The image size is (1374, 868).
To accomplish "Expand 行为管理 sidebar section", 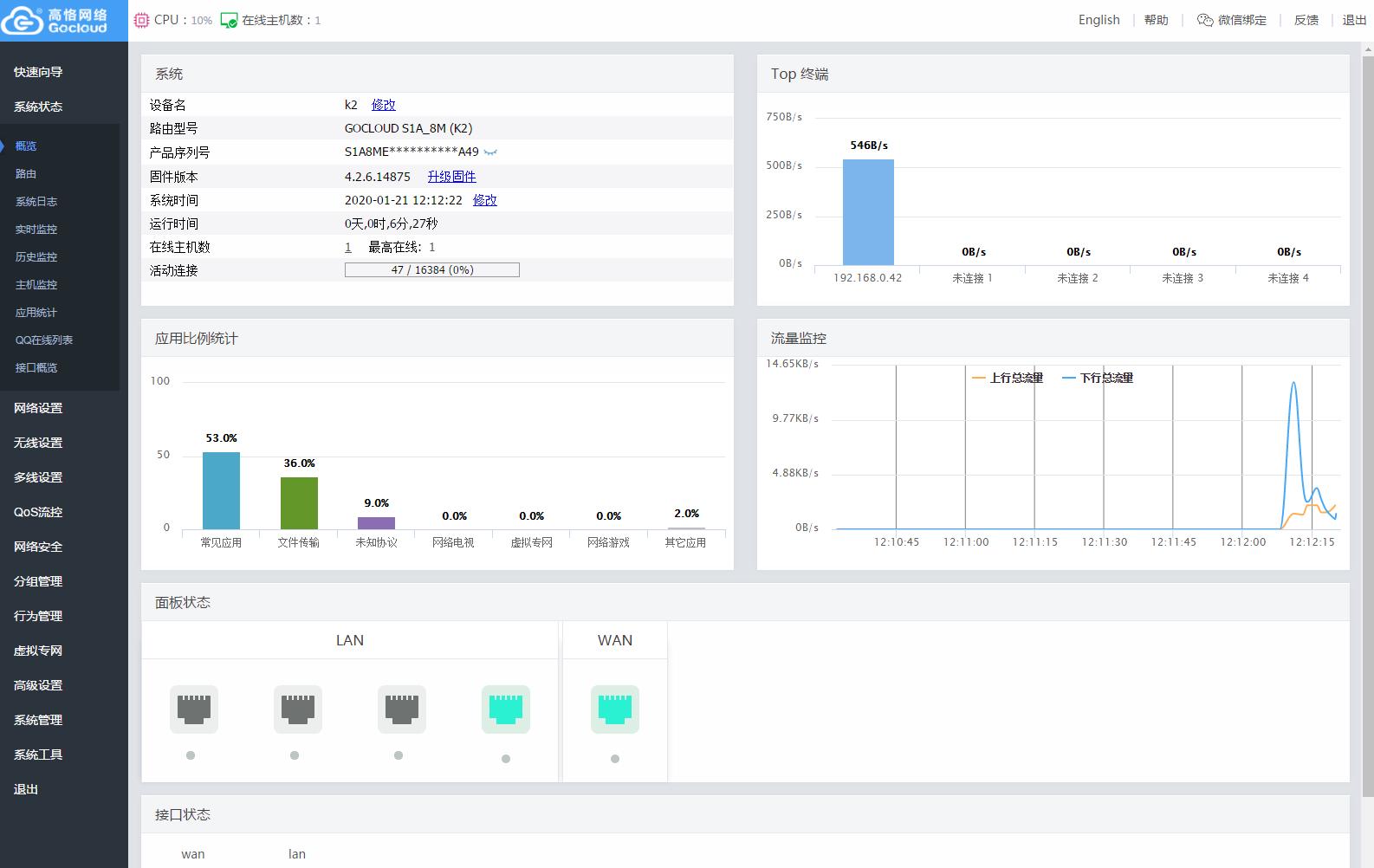I will click(38, 616).
